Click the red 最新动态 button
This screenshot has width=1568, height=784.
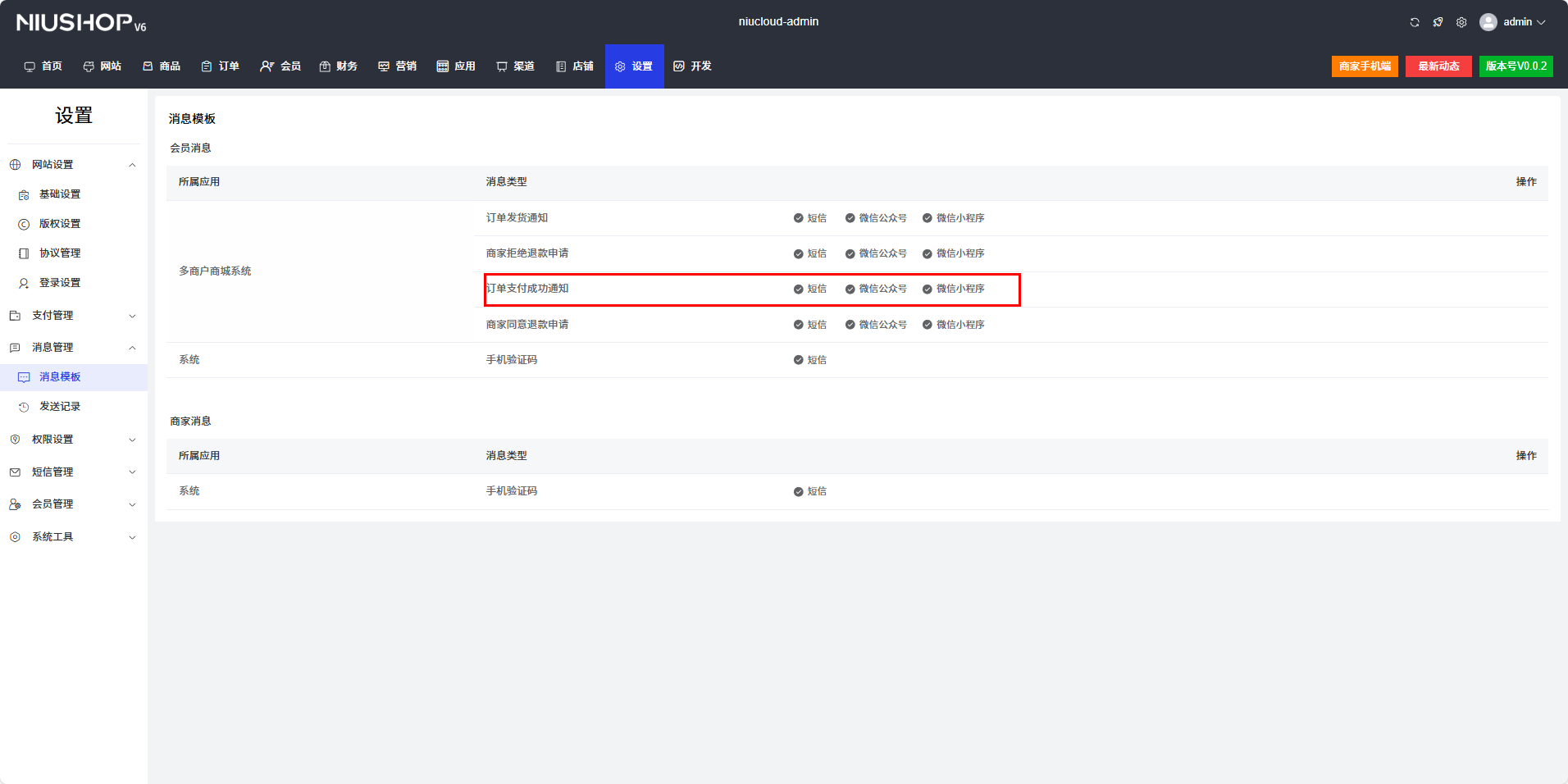1438,66
